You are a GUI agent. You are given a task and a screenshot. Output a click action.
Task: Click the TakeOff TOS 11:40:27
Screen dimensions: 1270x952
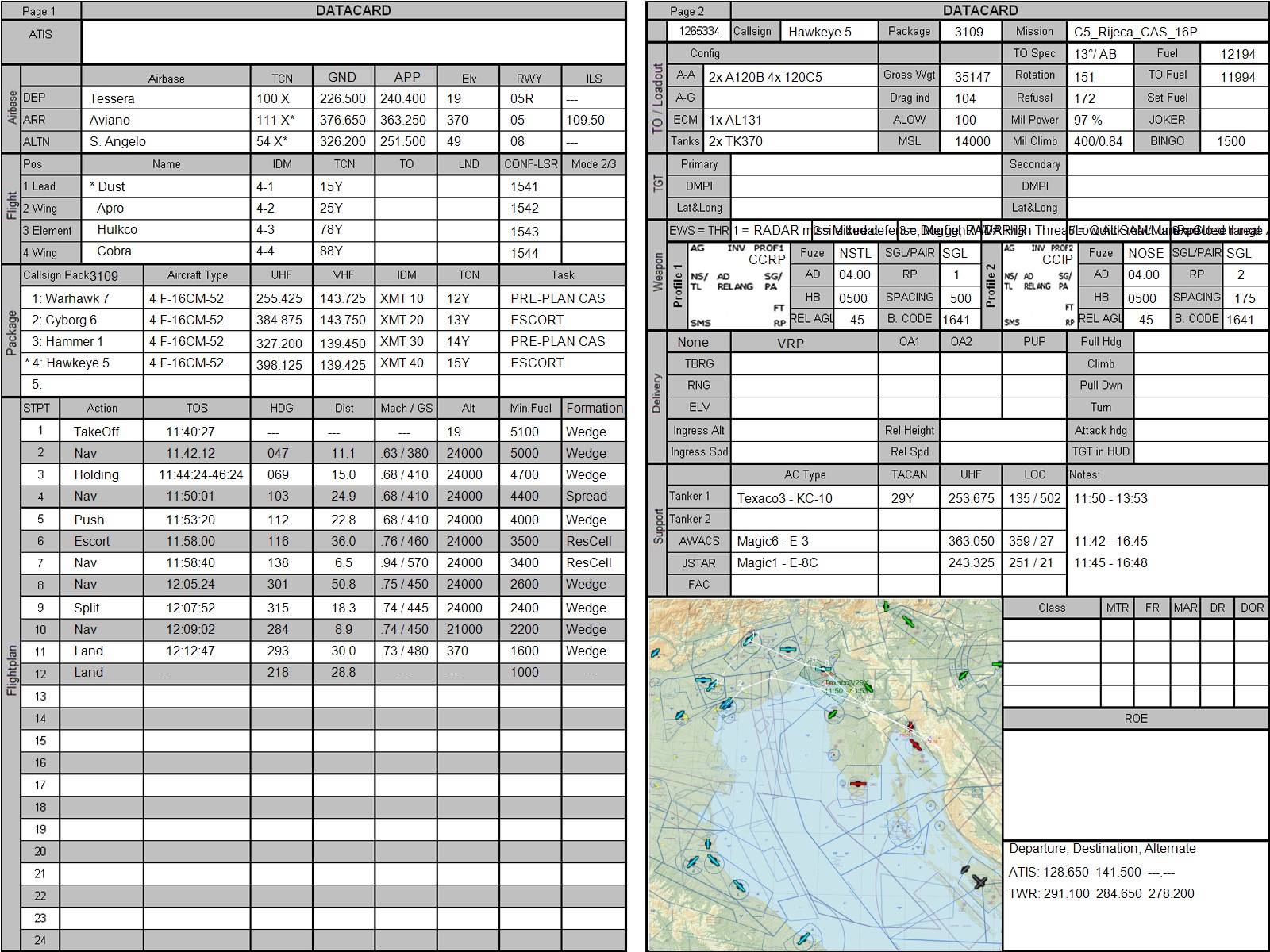190,432
